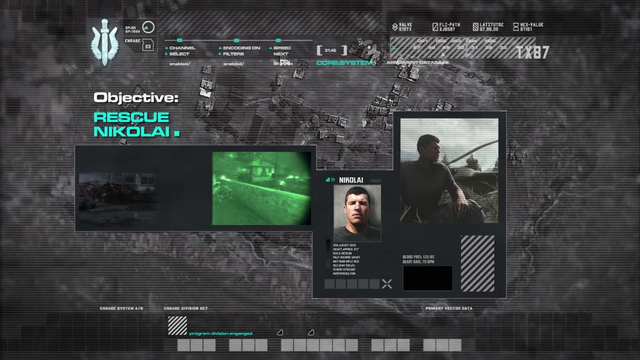Click the NEXT option under SPEED
640x360 pixels.
281,54
